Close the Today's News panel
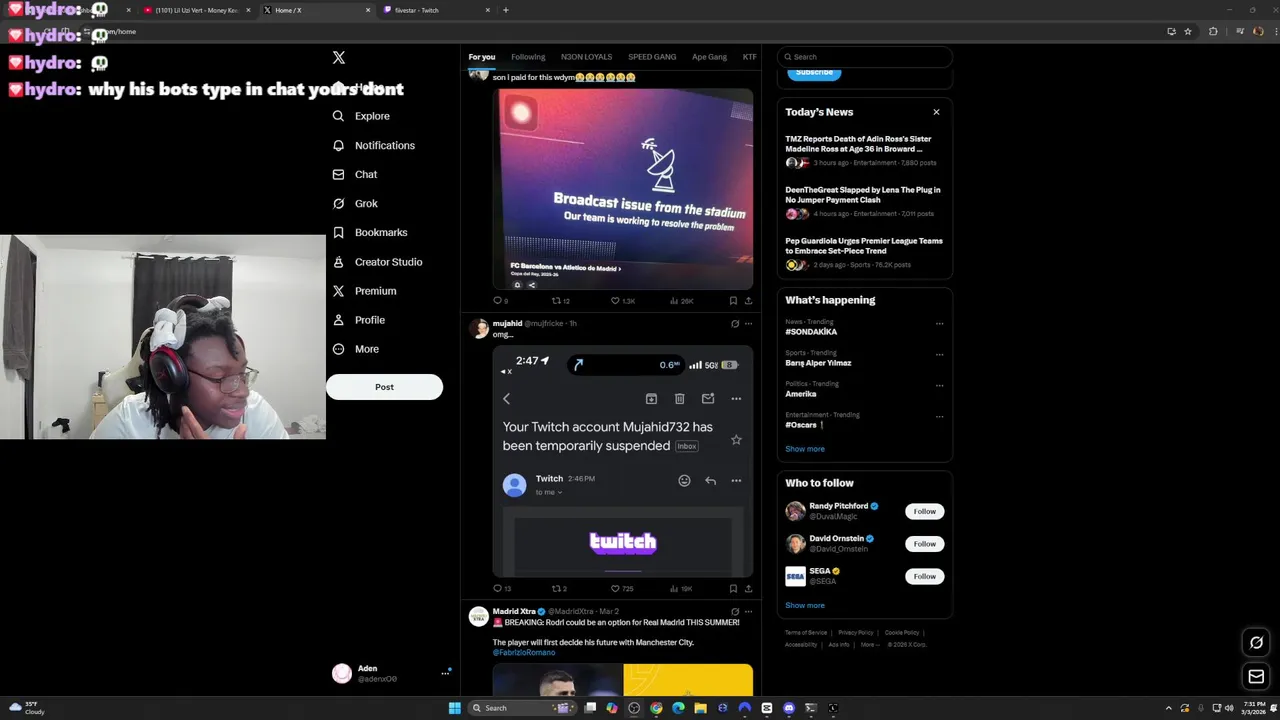 pyautogui.click(x=936, y=112)
